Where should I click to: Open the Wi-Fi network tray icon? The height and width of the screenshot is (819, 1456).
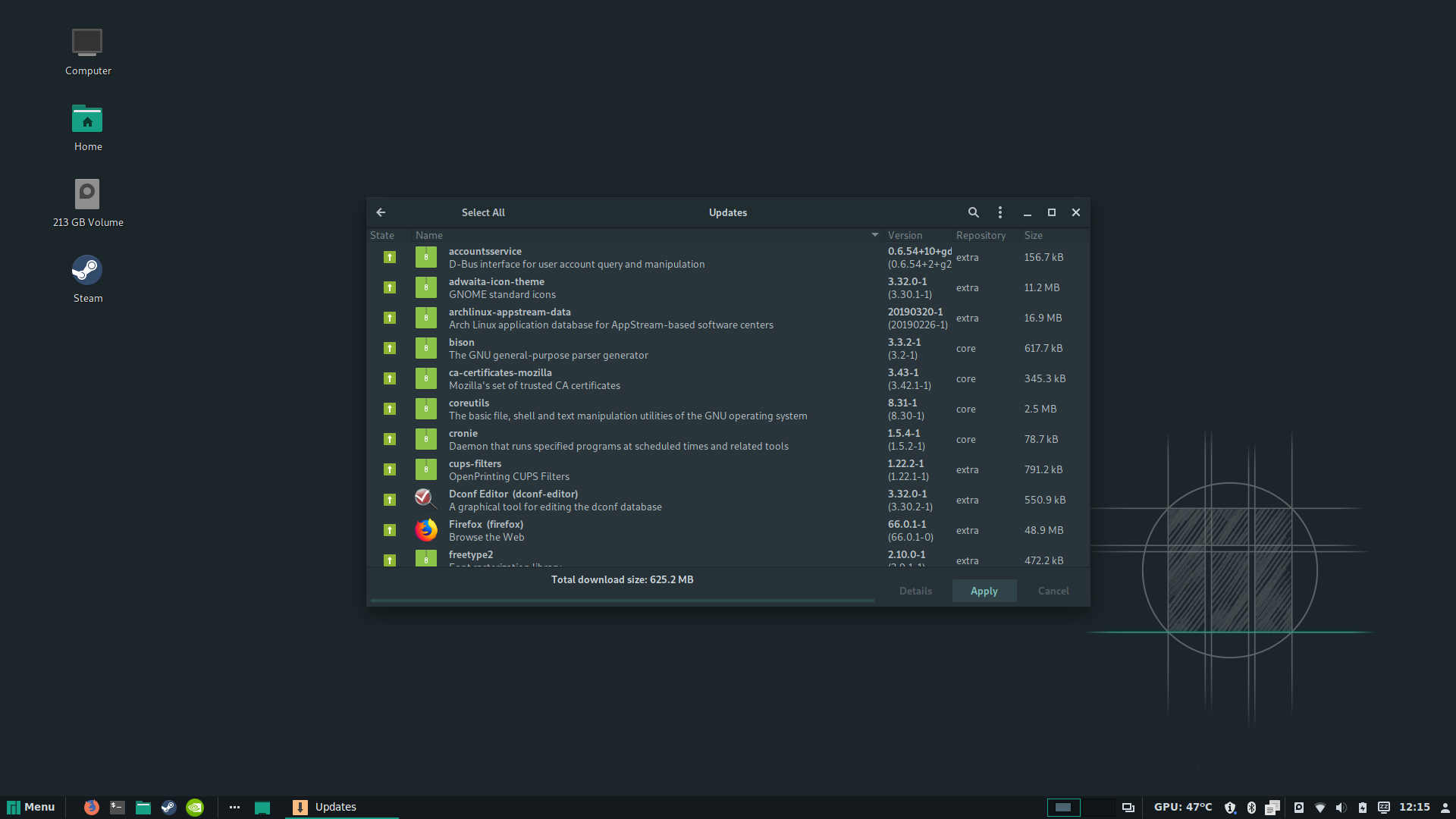1320,808
